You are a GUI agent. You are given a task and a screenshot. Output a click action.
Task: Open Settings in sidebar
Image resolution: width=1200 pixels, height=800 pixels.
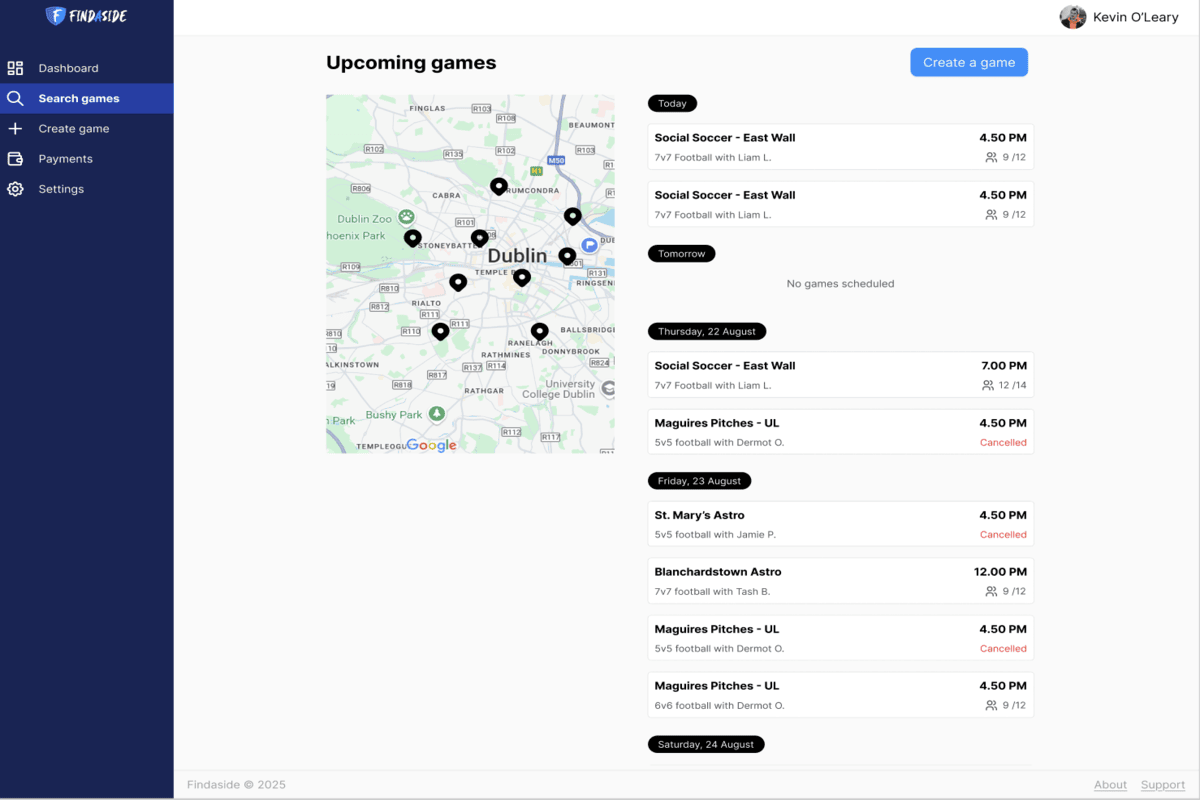pyautogui.click(x=86, y=189)
